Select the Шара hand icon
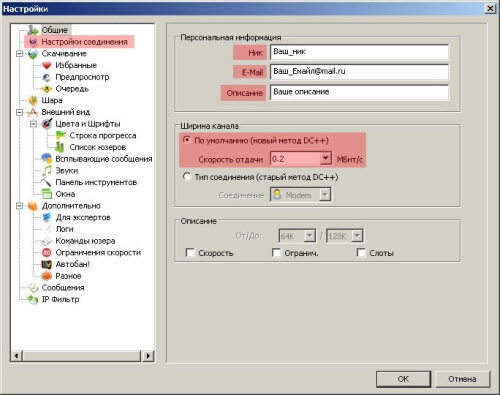 click(x=33, y=100)
